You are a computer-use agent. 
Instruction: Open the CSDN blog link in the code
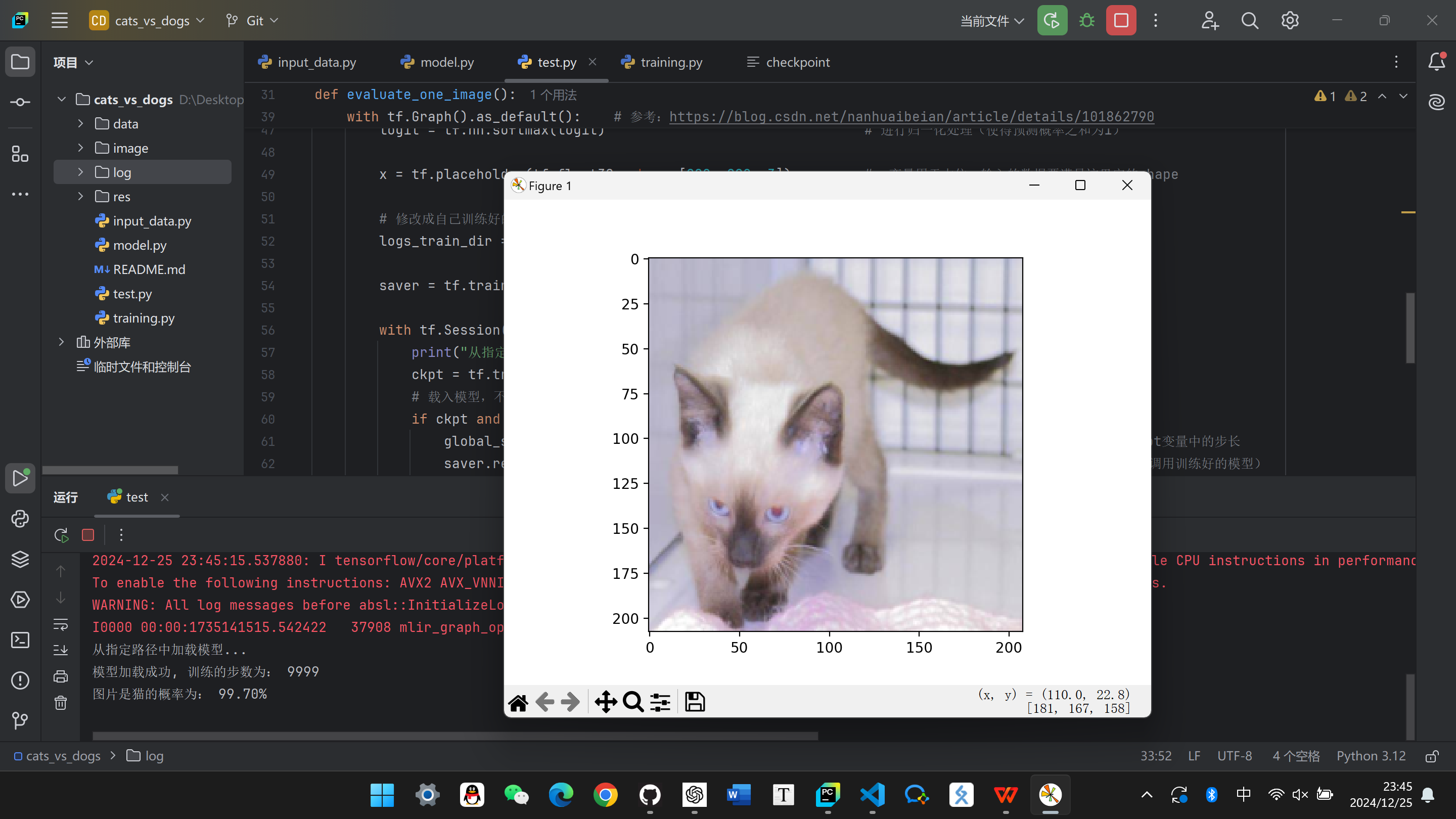(x=911, y=116)
